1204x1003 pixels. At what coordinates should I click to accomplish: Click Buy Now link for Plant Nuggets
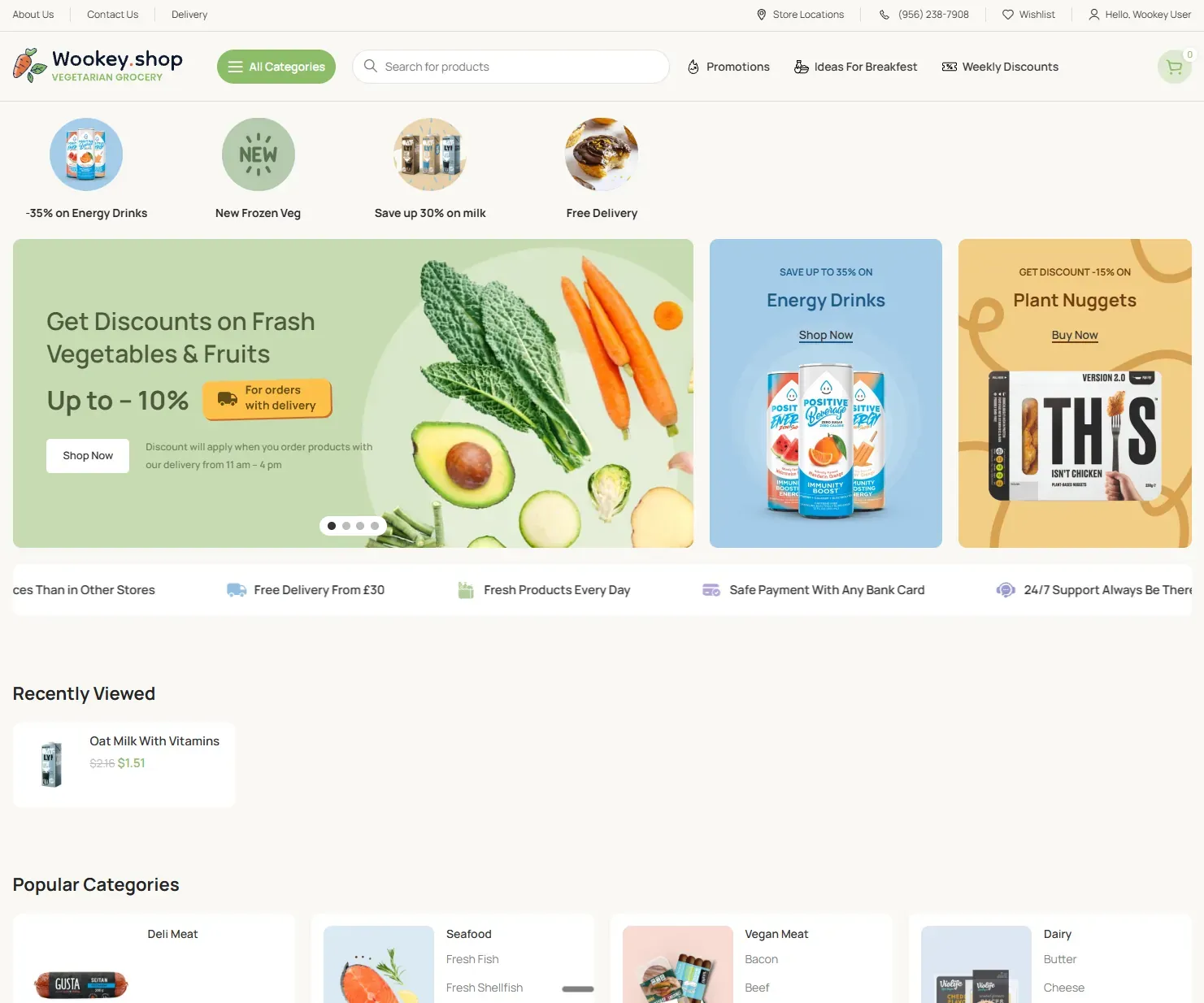click(1075, 335)
